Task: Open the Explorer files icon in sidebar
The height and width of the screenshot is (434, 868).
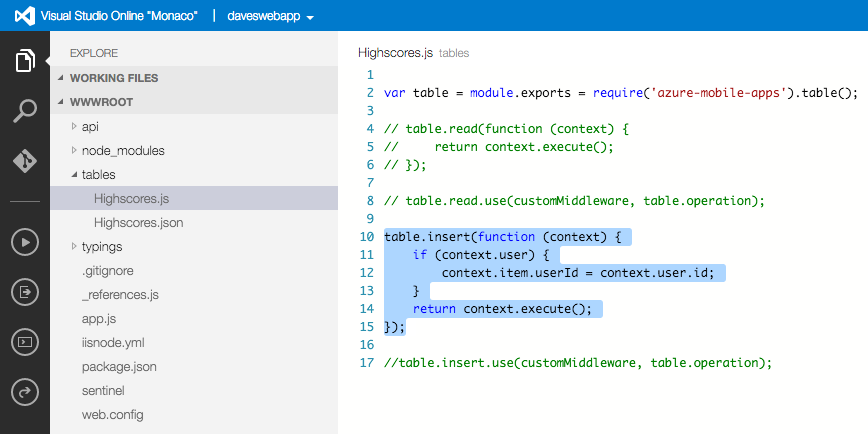Action: click(x=25, y=61)
